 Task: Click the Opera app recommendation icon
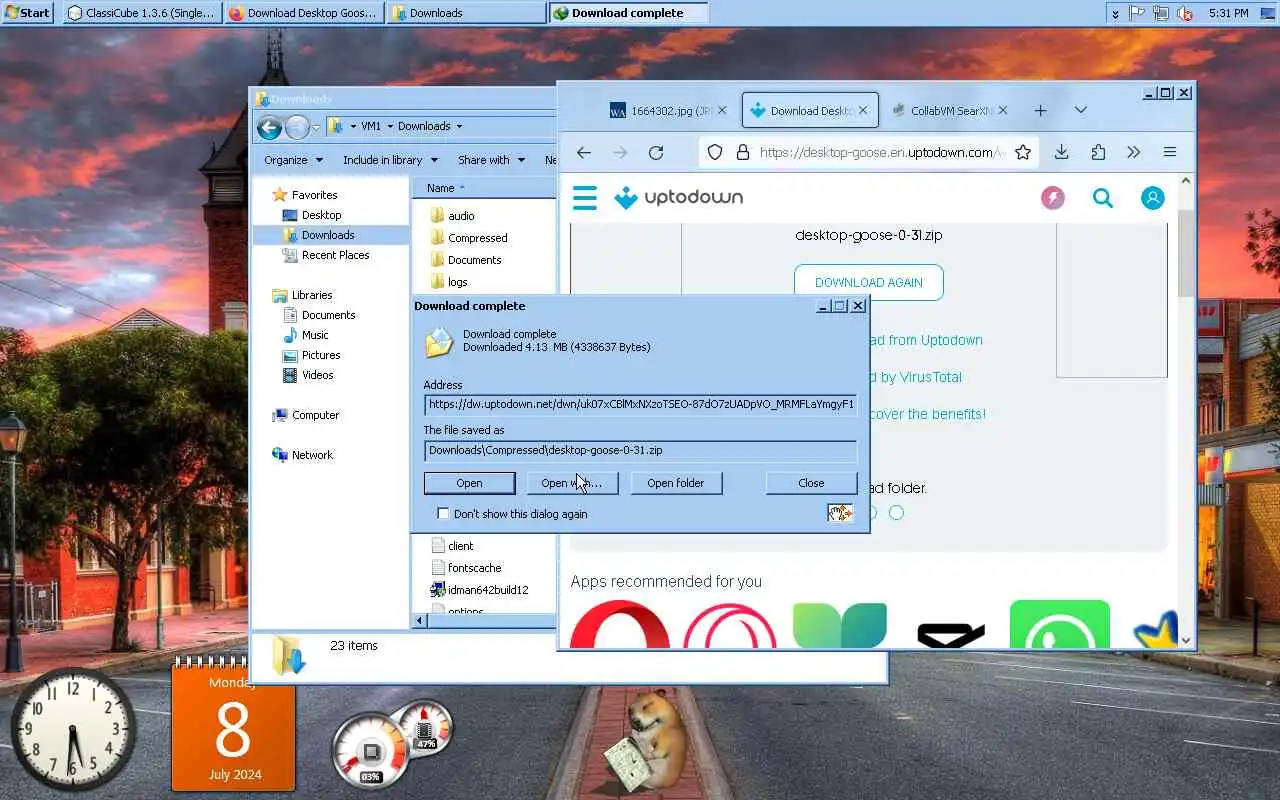(x=620, y=625)
